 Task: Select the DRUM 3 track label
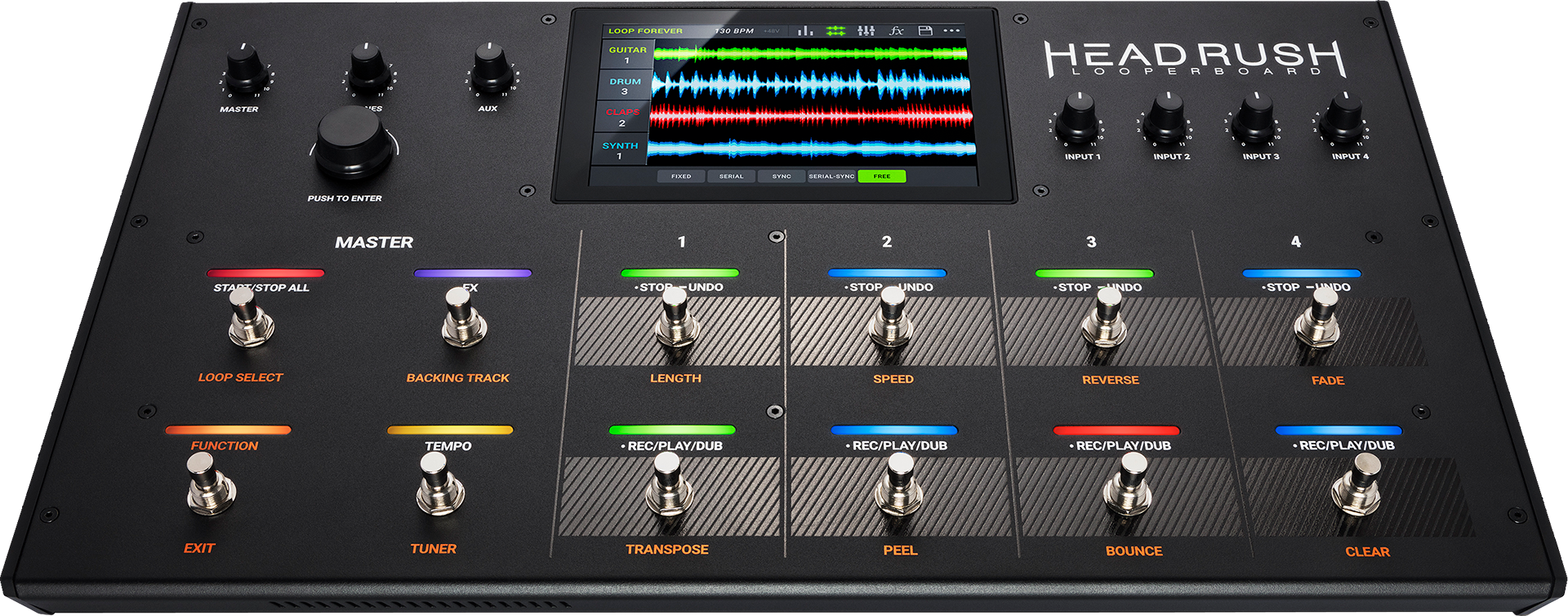[x=625, y=87]
